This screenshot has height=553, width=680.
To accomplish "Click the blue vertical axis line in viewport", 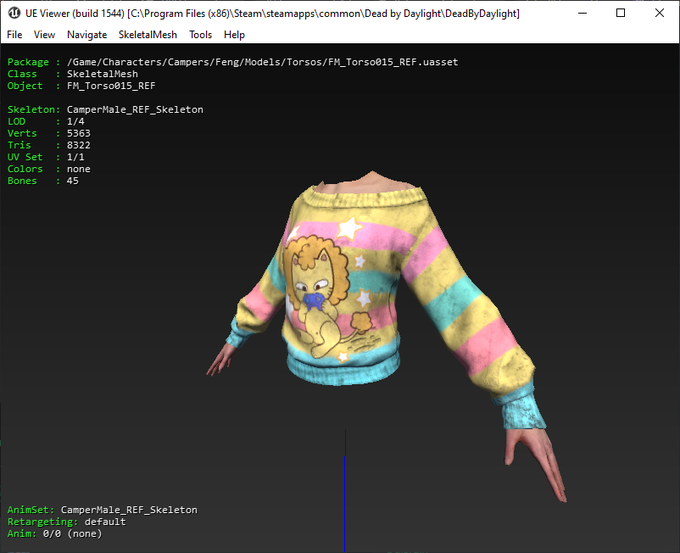I will (345, 490).
